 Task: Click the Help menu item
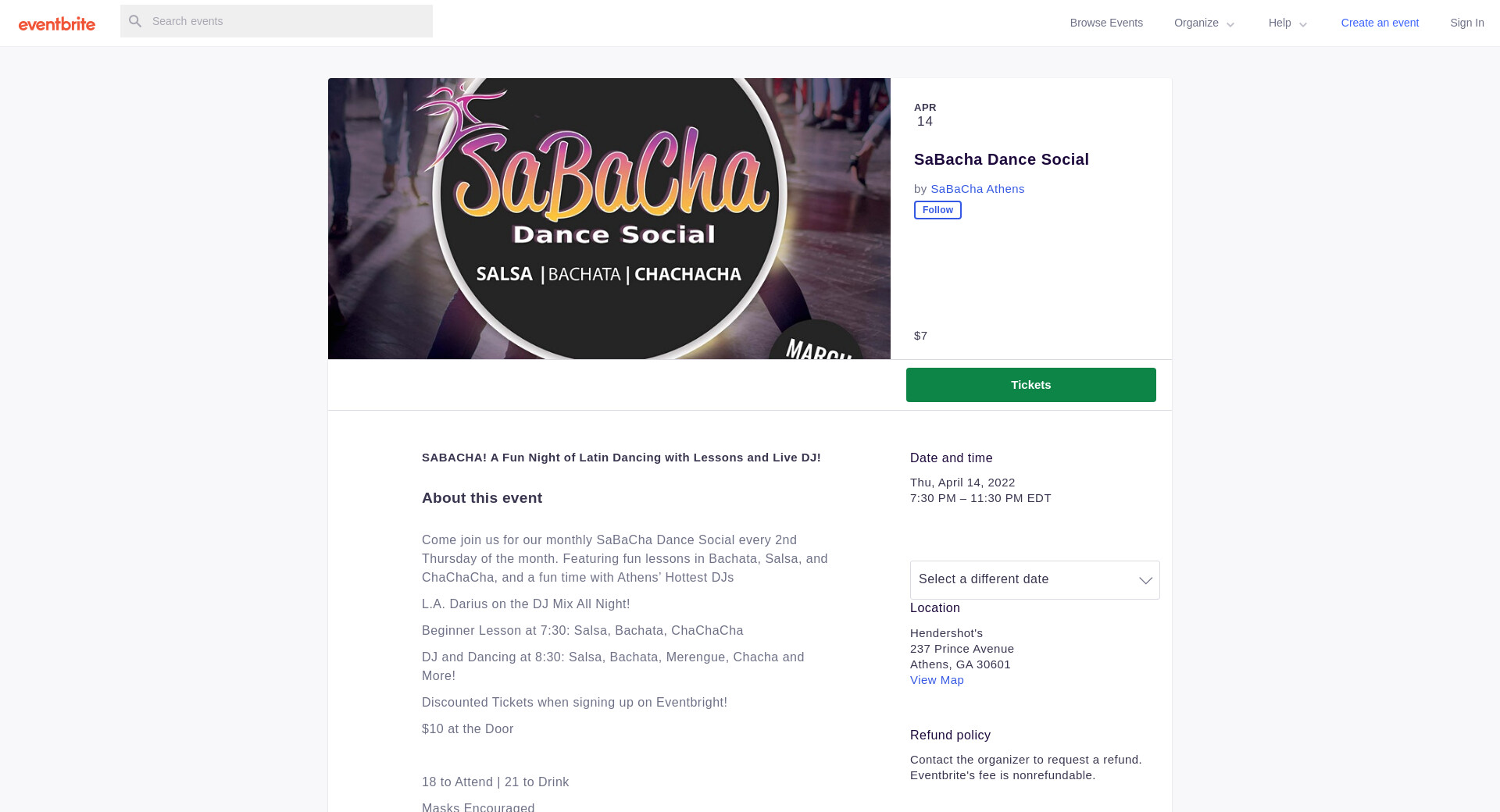tap(1279, 23)
